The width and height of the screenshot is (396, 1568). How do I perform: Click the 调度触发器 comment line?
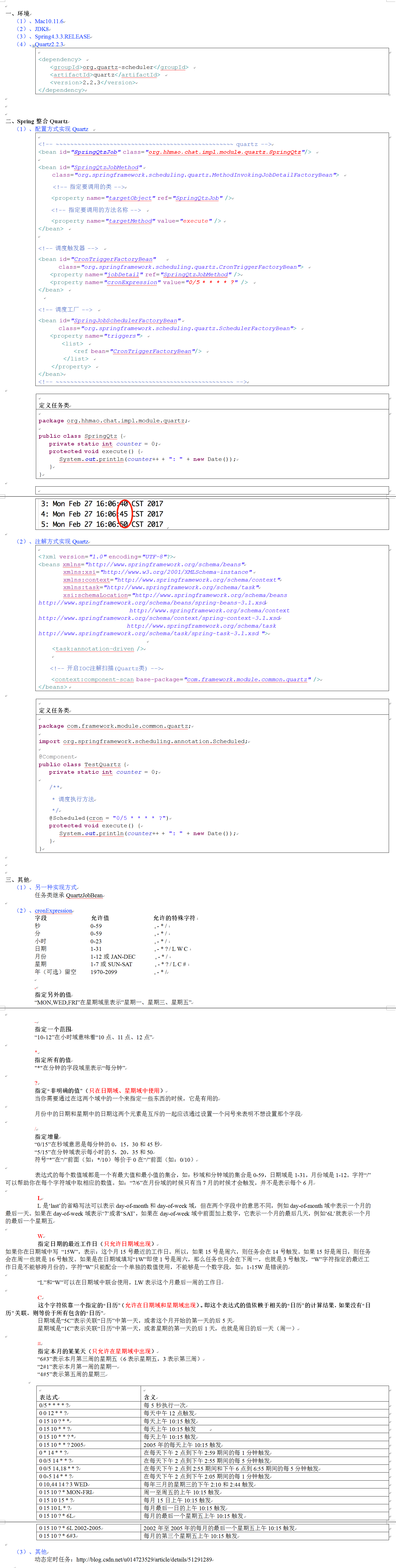tap(68, 248)
